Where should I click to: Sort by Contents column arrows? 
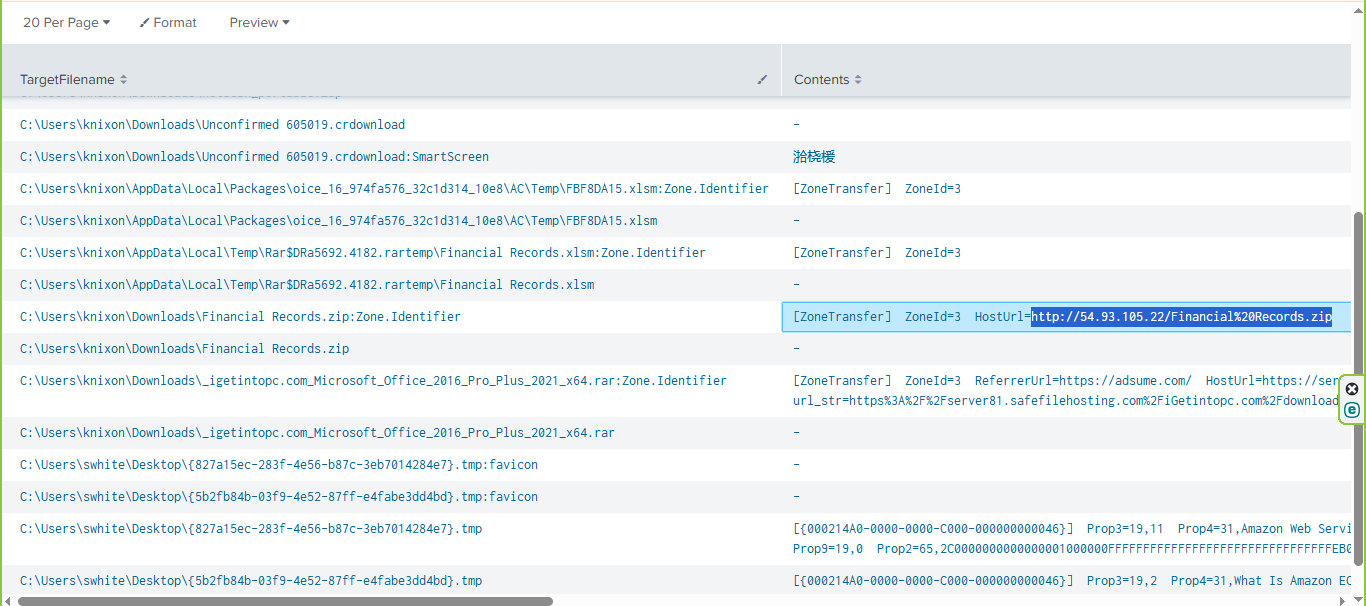pos(858,79)
